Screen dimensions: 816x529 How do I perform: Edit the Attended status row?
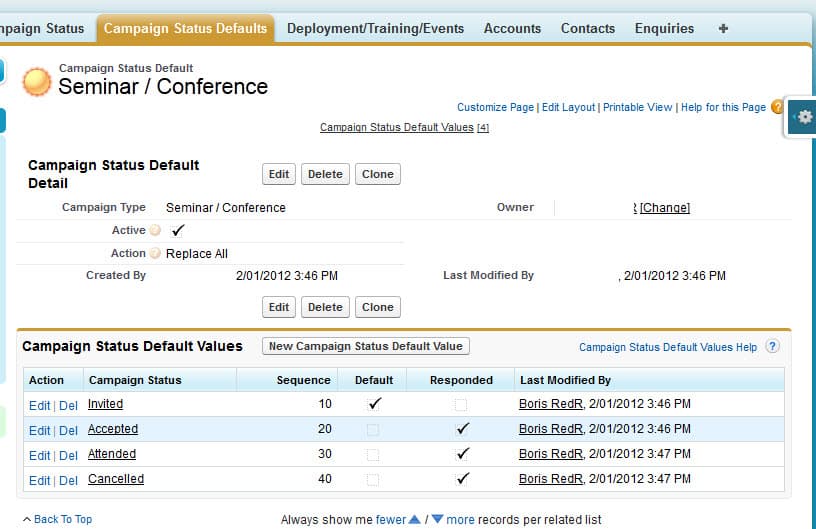coord(40,456)
